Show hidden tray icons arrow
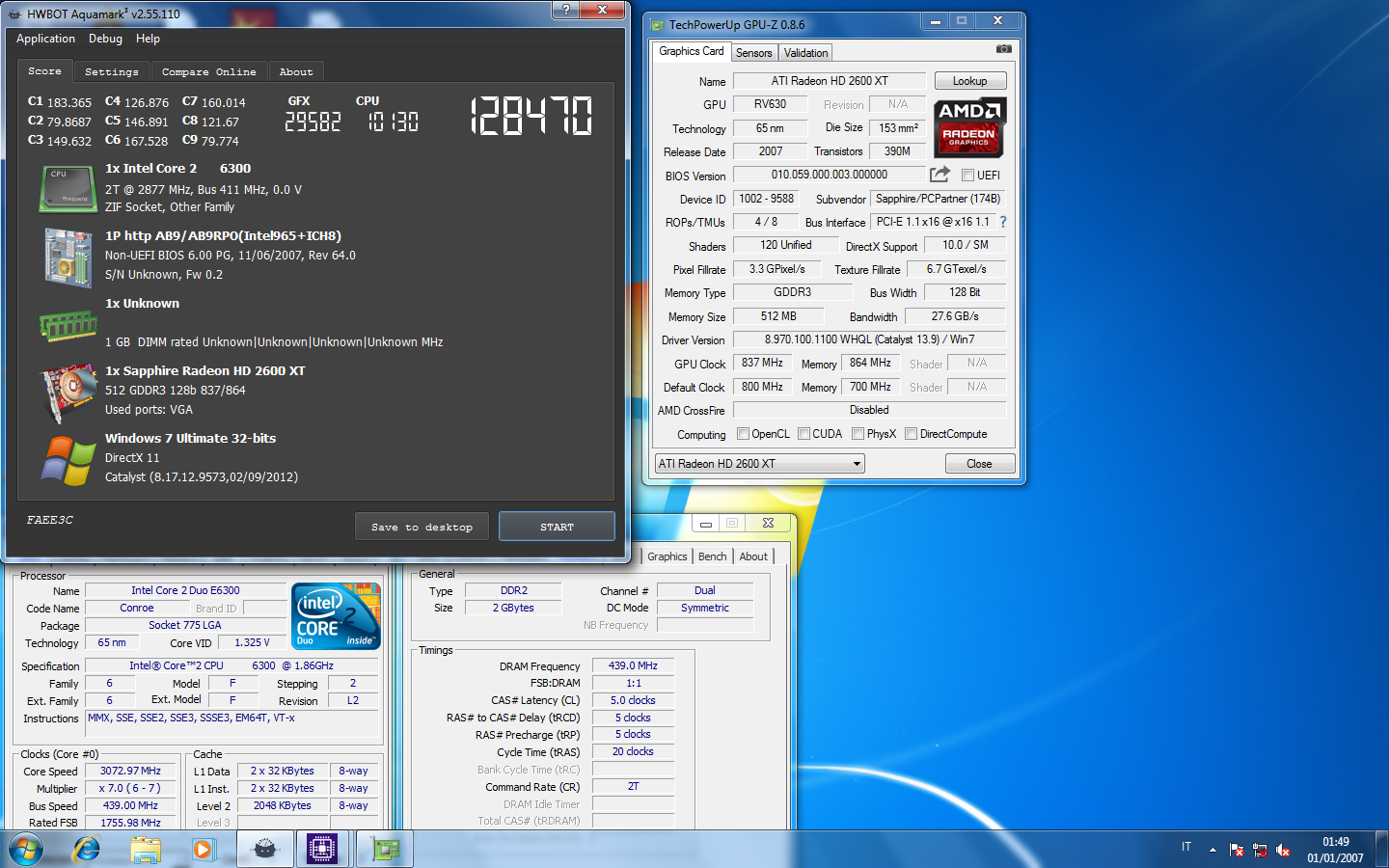This screenshot has width=1389, height=868. tap(1212, 850)
